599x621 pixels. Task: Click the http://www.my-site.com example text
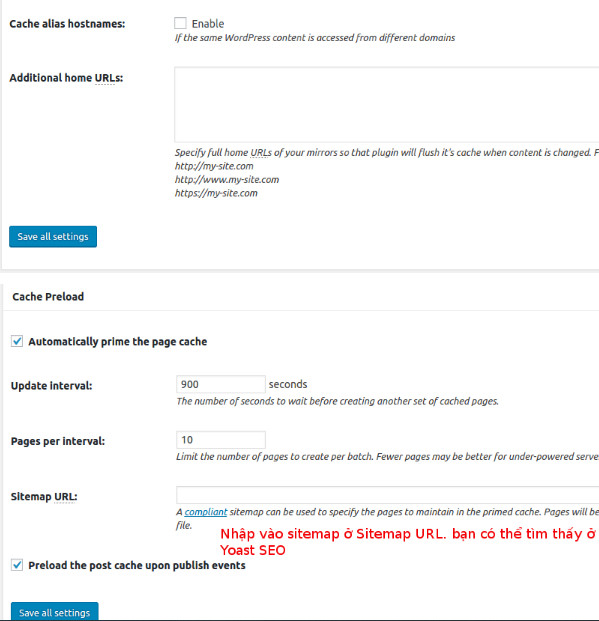point(227,180)
